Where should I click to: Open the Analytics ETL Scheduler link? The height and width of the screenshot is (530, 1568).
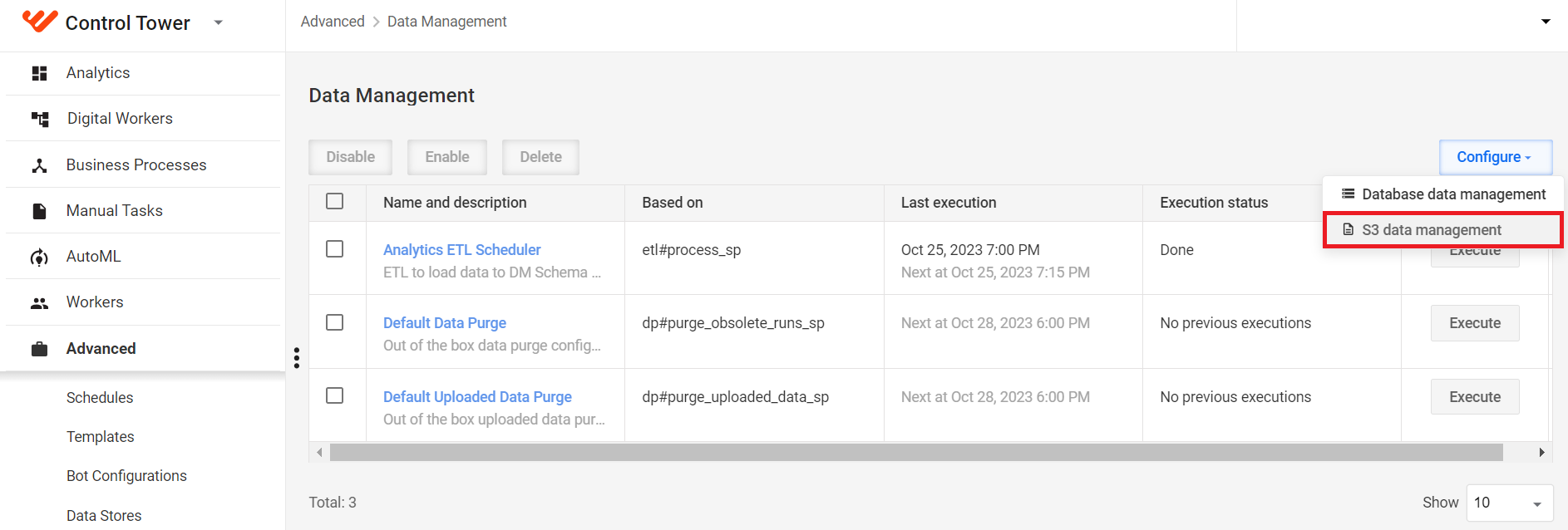click(x=462, y=250)
